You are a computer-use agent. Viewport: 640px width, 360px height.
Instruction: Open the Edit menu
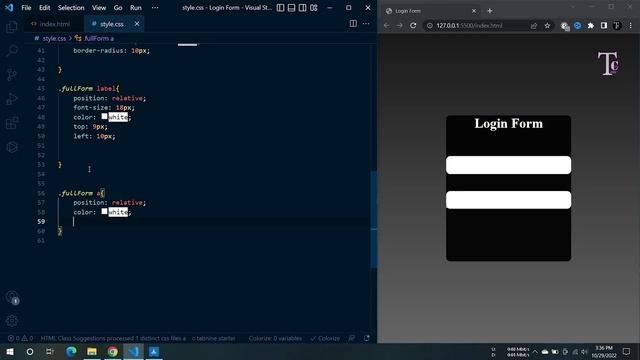tap(44, 8)
